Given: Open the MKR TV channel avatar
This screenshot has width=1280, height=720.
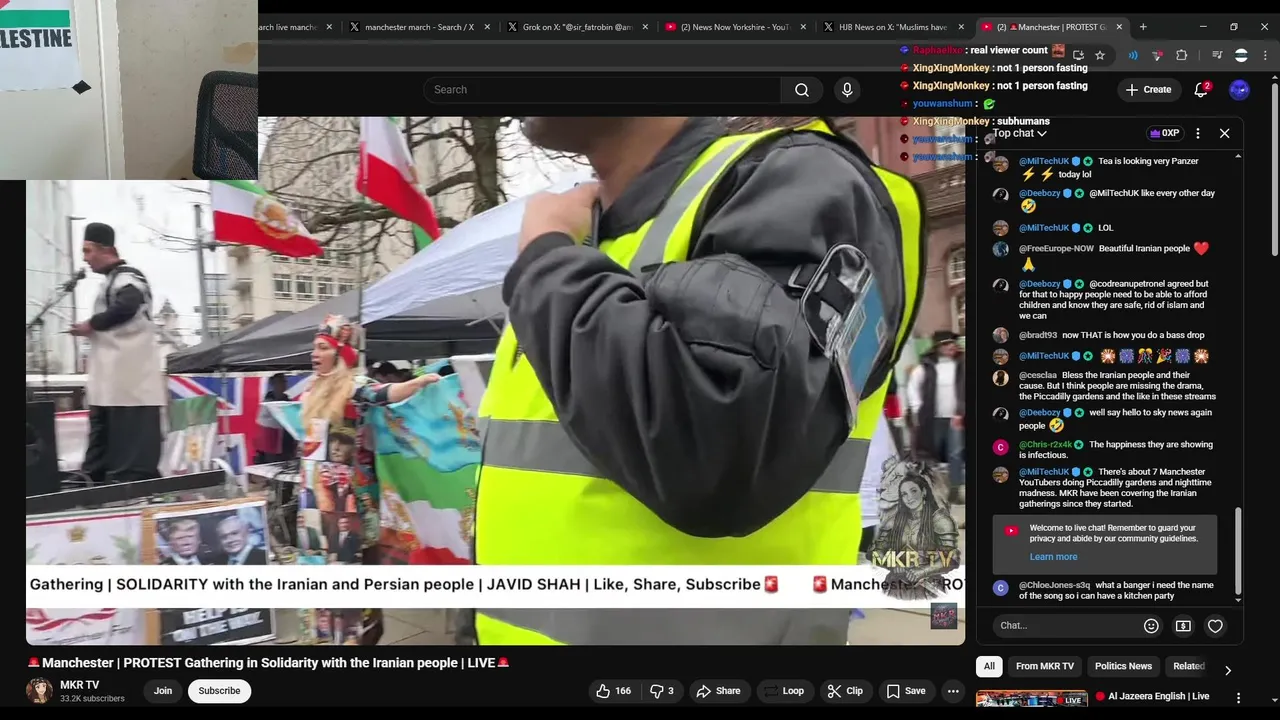Looking at the screenshot, I should click(39, 691).
